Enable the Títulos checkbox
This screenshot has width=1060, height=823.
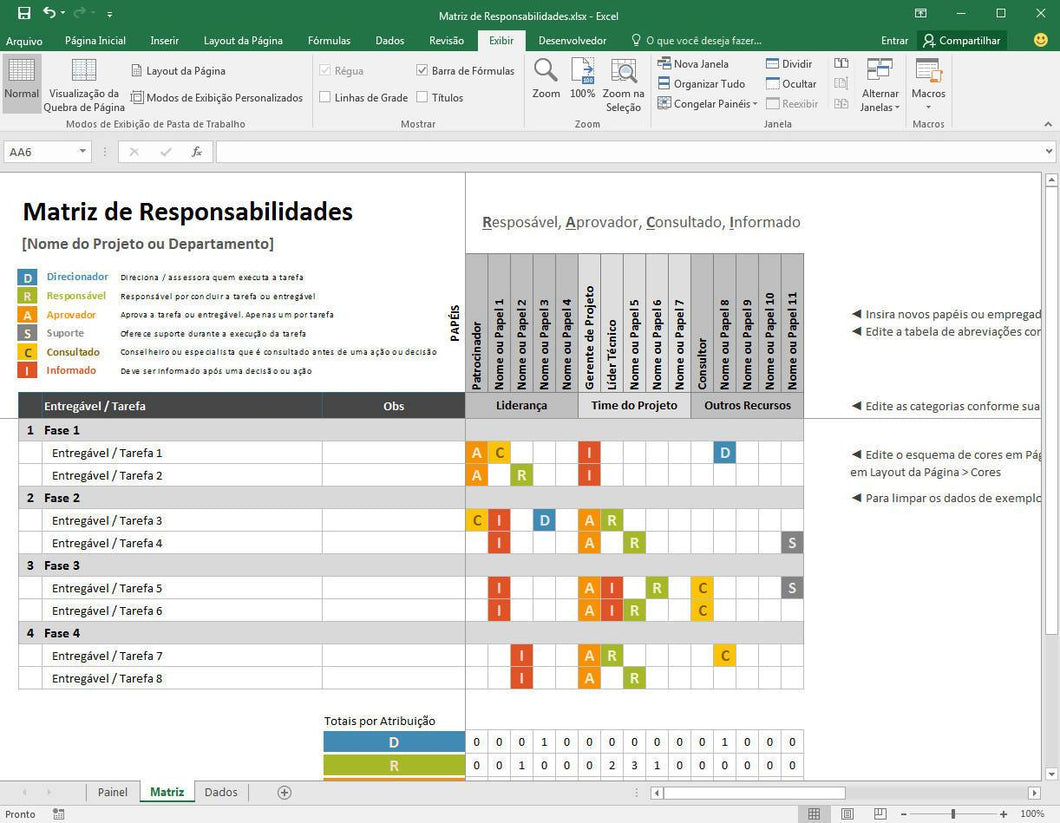pos(422,97)
